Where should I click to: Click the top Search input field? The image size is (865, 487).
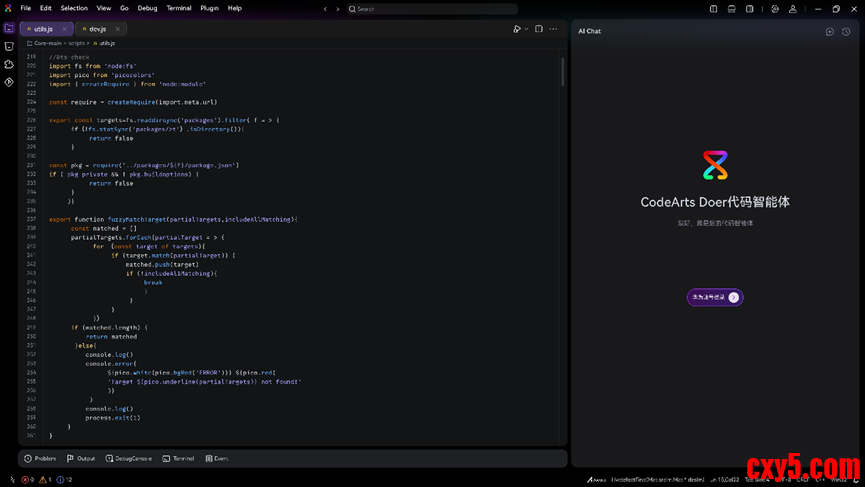pyautogui.click(x=431, y=9)
